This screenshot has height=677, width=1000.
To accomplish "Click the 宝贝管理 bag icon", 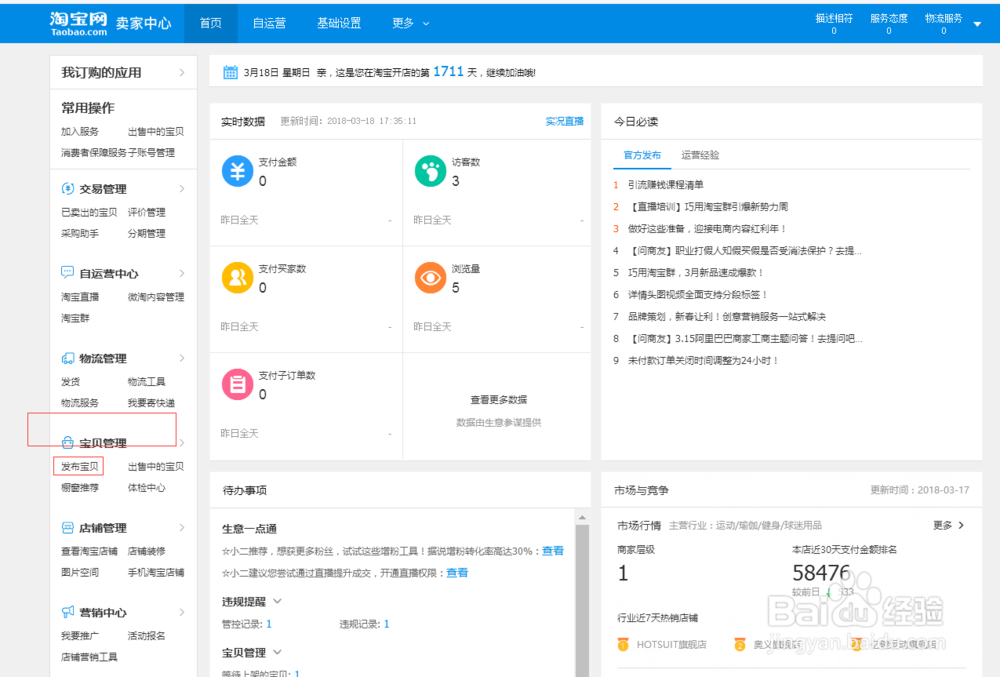I will point(68,443).
